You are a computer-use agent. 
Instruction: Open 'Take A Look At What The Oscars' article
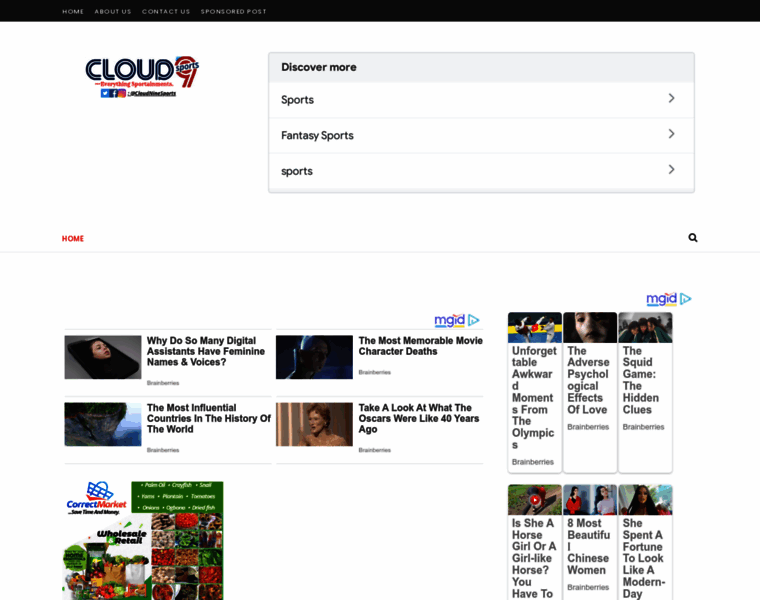420,418
